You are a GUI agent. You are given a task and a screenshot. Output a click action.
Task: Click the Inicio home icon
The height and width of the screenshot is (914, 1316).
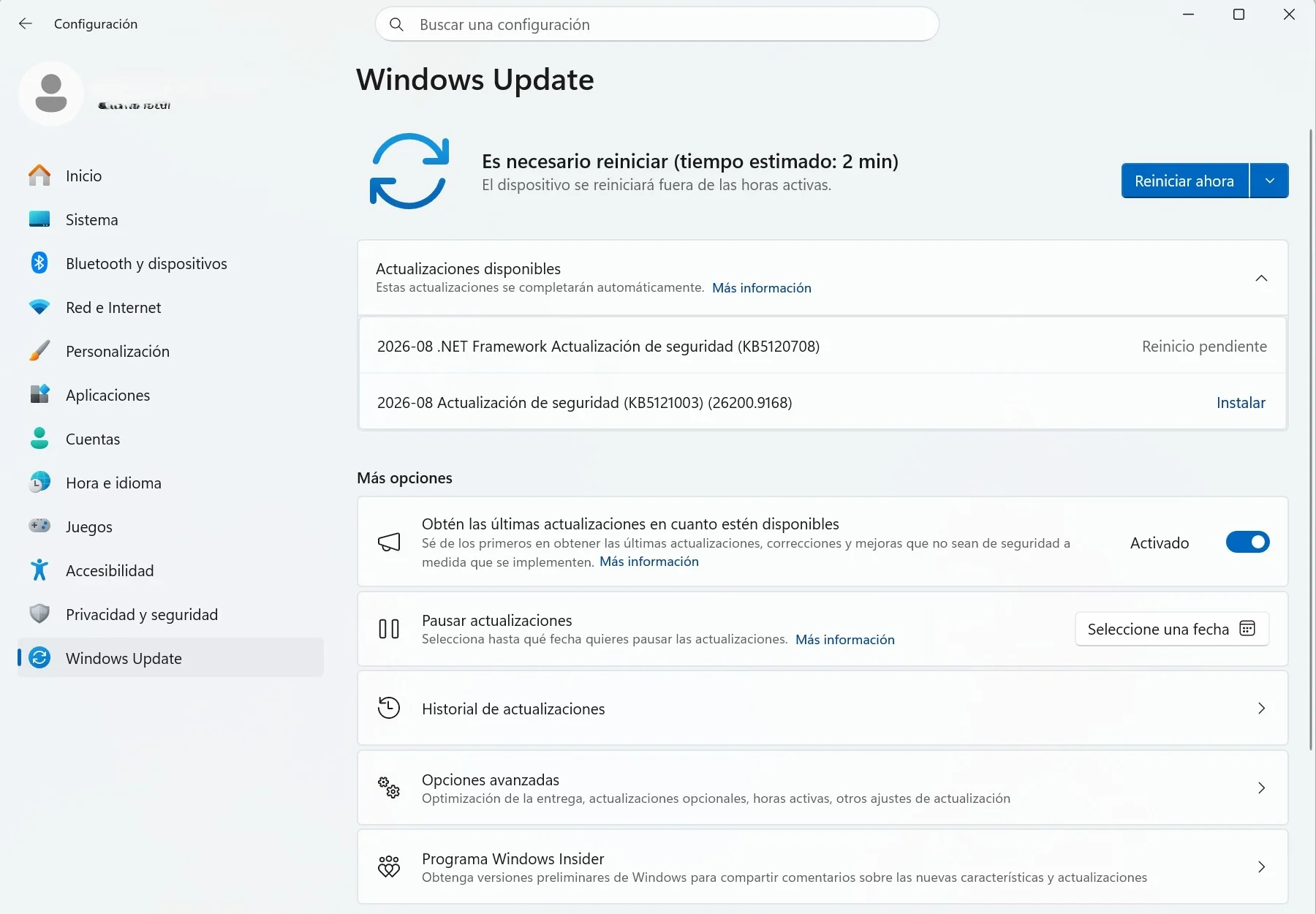39,175
